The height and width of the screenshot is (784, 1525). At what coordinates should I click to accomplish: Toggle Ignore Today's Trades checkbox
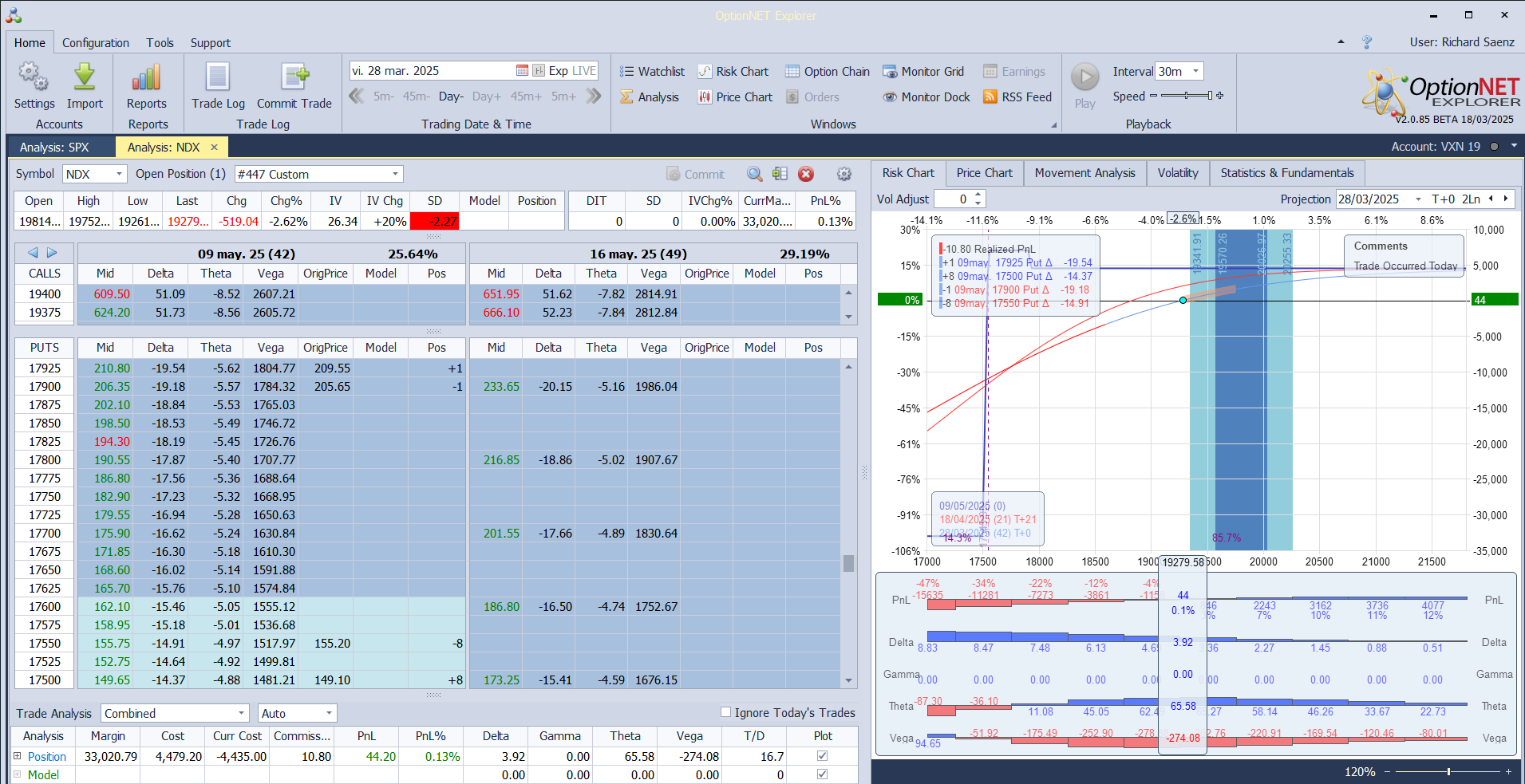(x=725, y=712)
